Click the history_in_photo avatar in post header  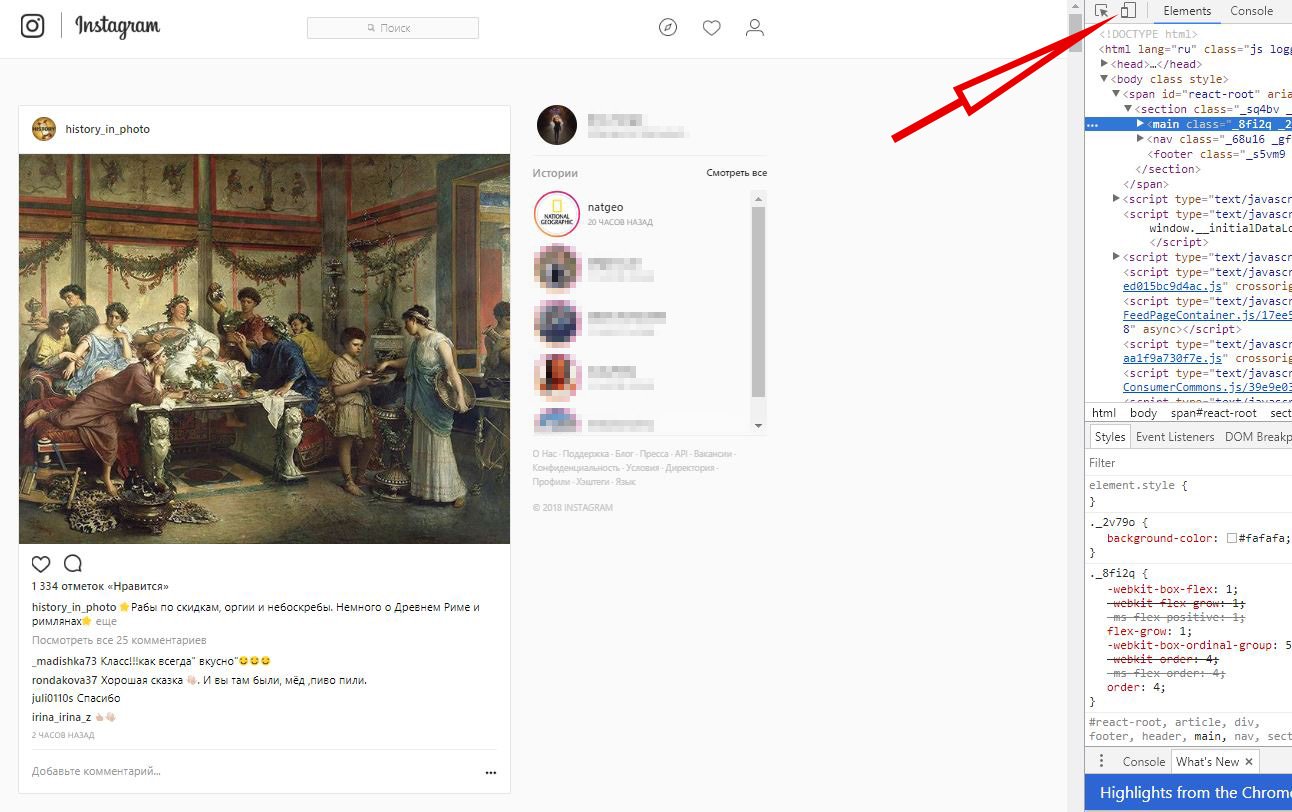coord(44,129)
